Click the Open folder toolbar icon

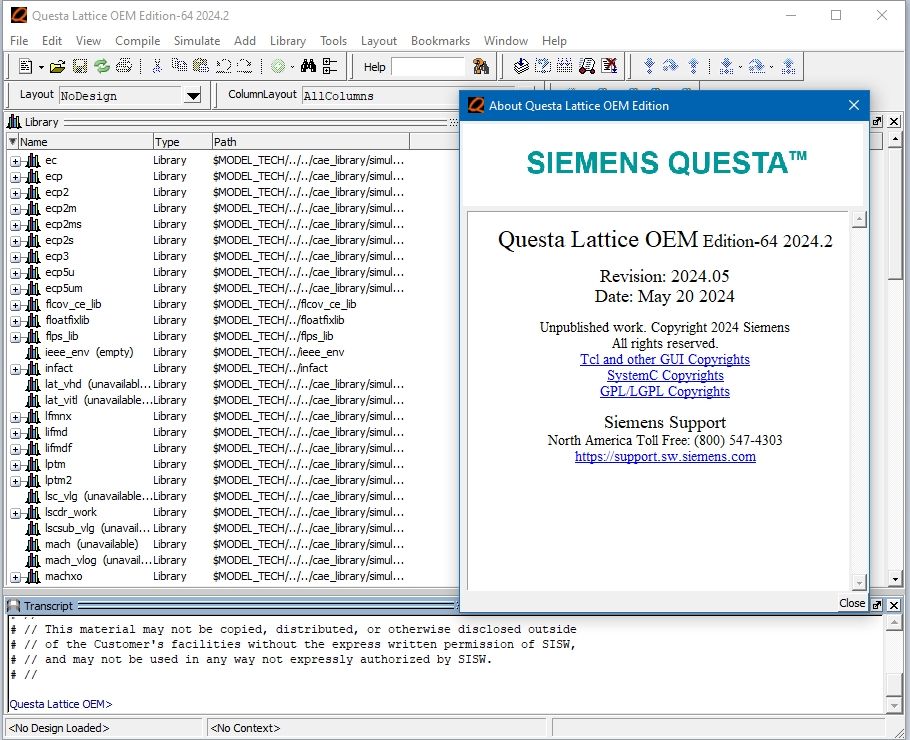57,67
